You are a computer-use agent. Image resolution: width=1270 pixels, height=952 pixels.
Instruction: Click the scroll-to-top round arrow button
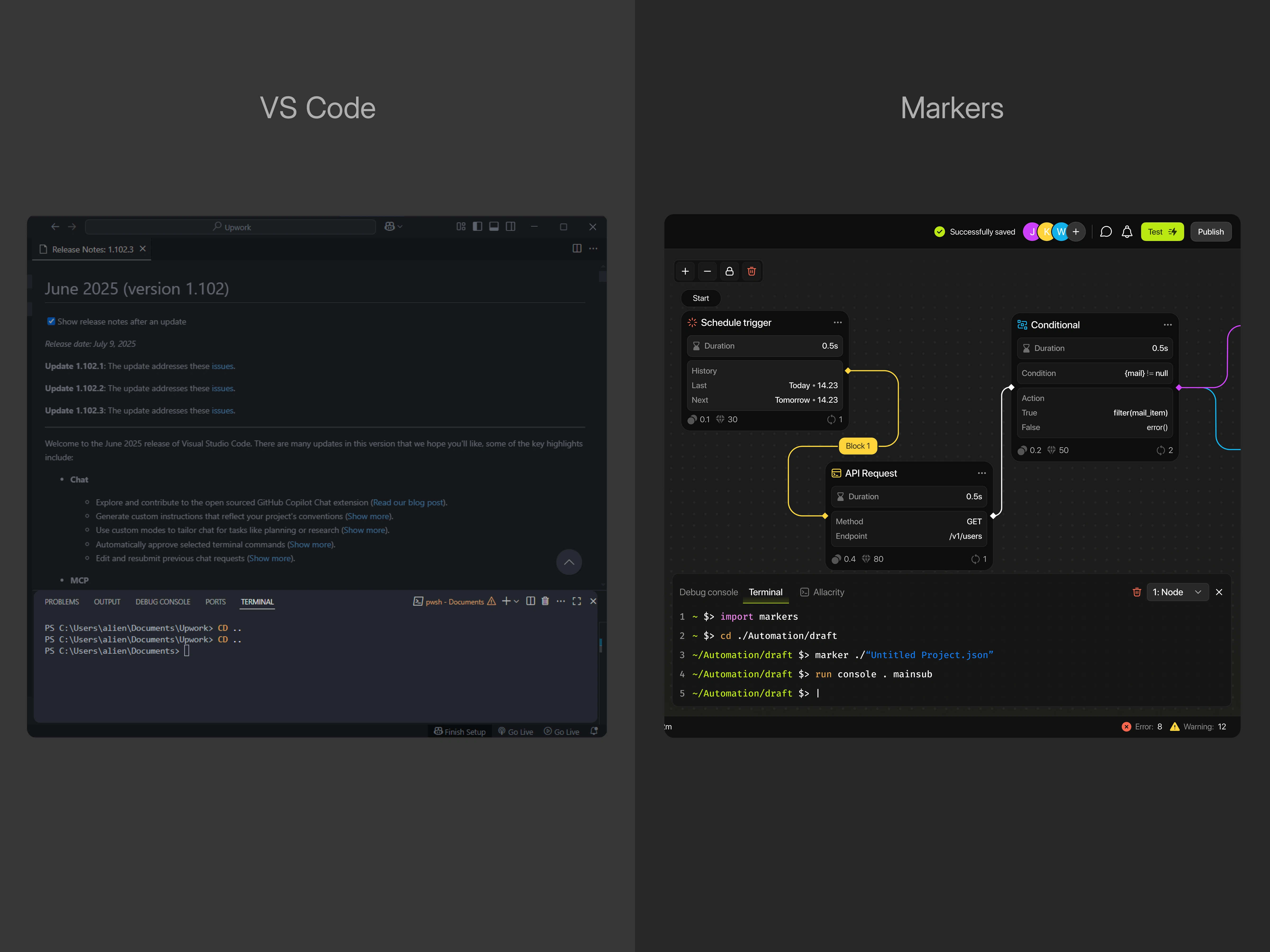coord(569,562)
